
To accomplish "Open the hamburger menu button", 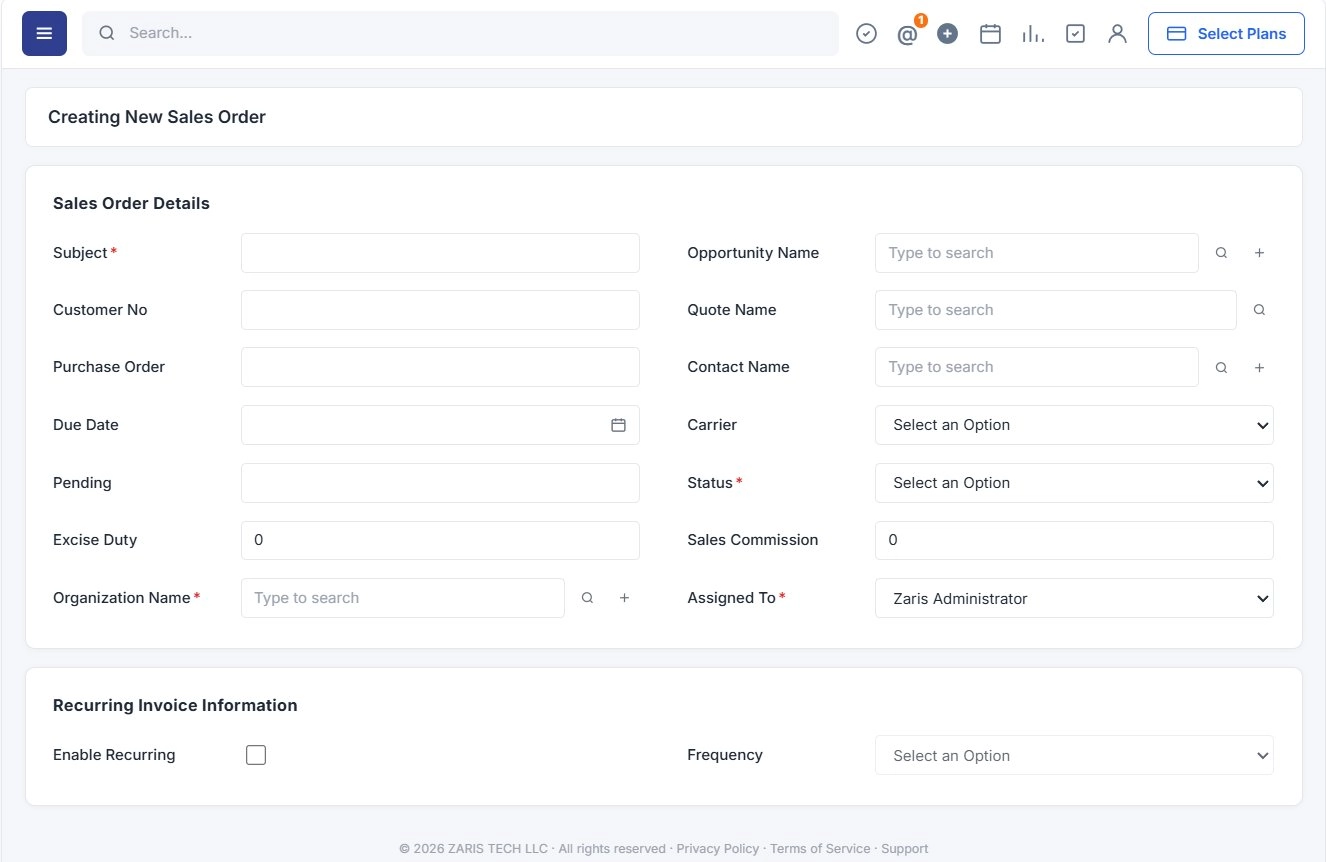I will coord(44,33).
